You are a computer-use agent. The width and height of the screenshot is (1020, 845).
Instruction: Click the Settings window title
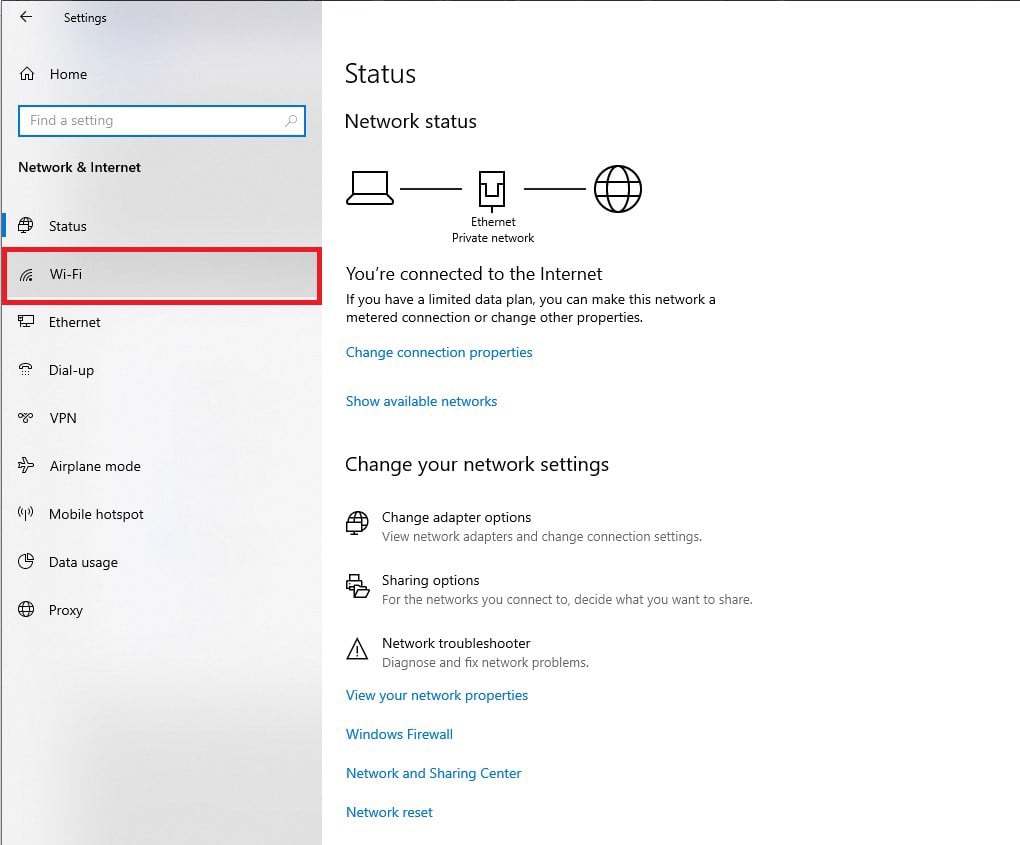[x=85, y=18]
